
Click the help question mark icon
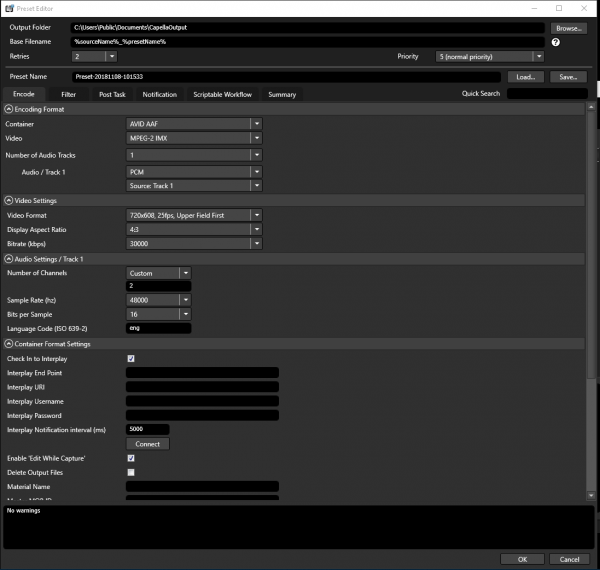click(x=555, y=43)
